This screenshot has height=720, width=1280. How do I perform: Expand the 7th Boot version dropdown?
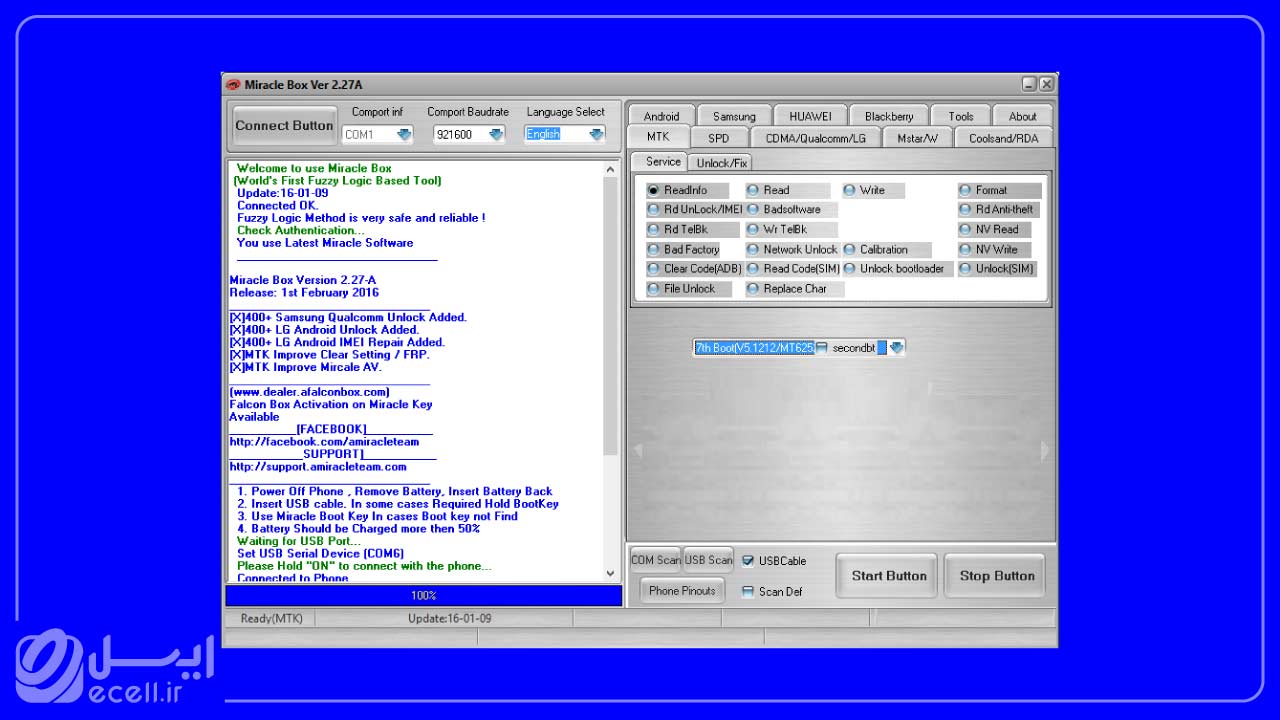click(896, 348)
